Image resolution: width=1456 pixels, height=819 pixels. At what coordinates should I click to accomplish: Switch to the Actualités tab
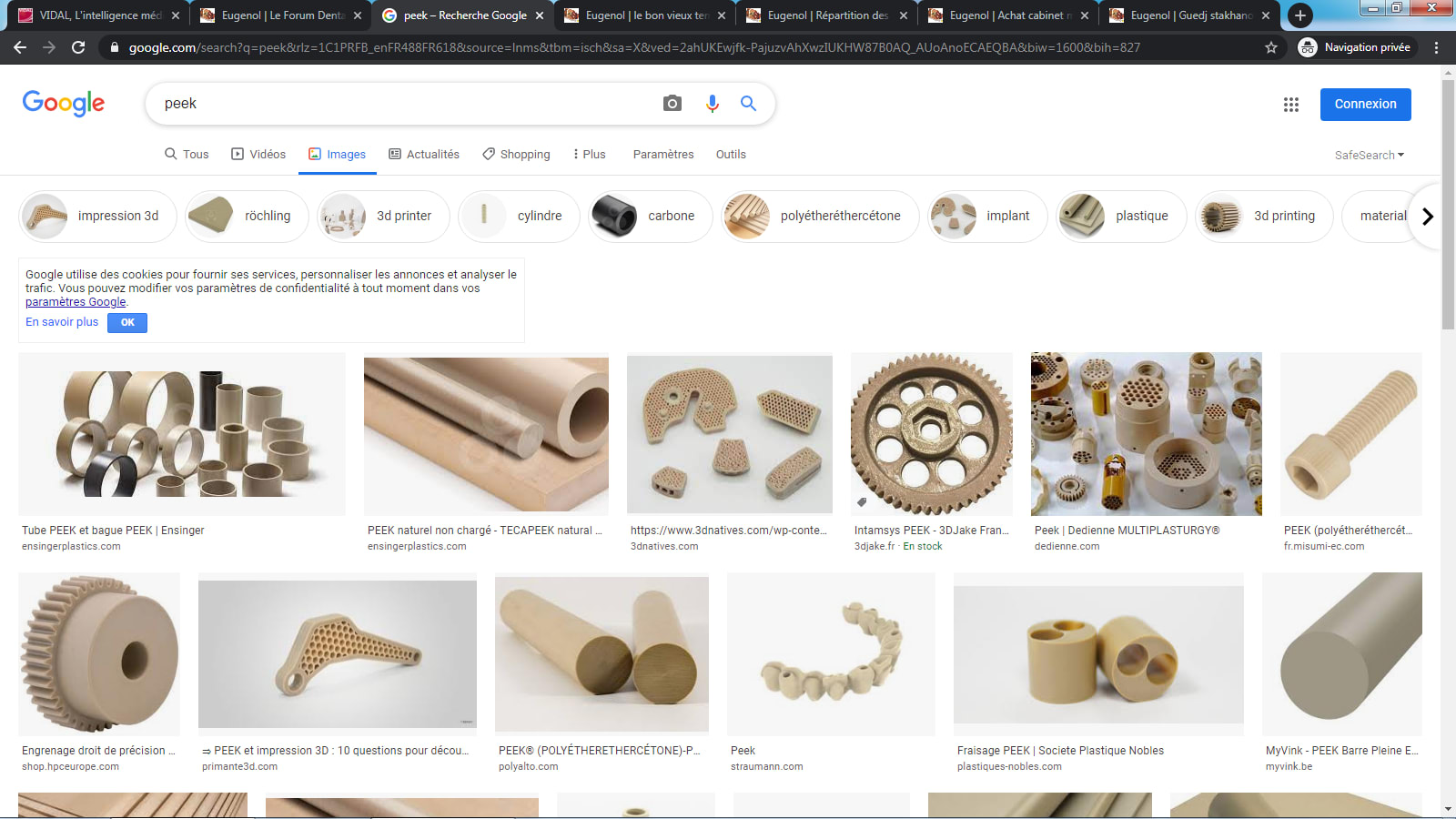[x=424, y=155]
